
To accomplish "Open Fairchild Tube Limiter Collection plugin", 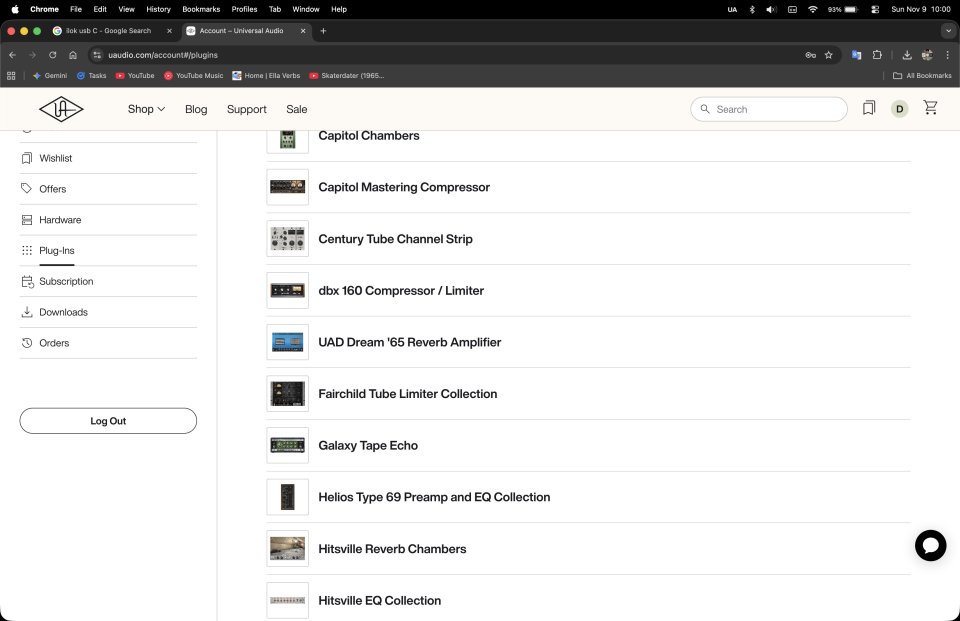I will coord(407,394).
